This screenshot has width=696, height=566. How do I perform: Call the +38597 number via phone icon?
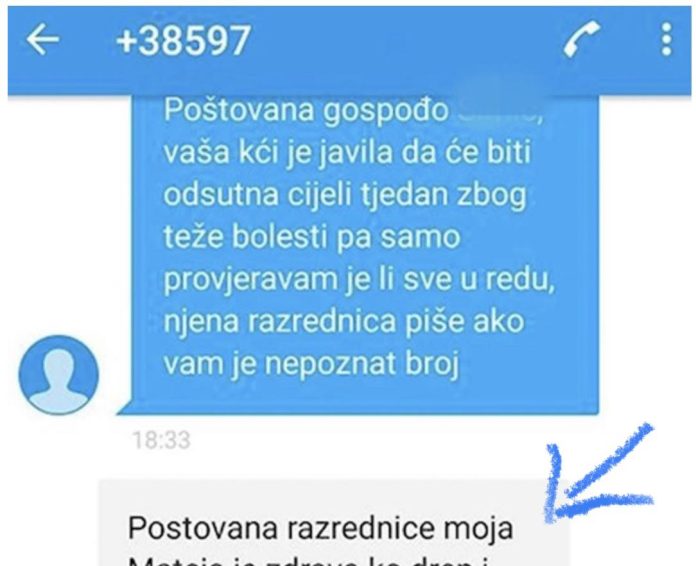pos(582,39)
